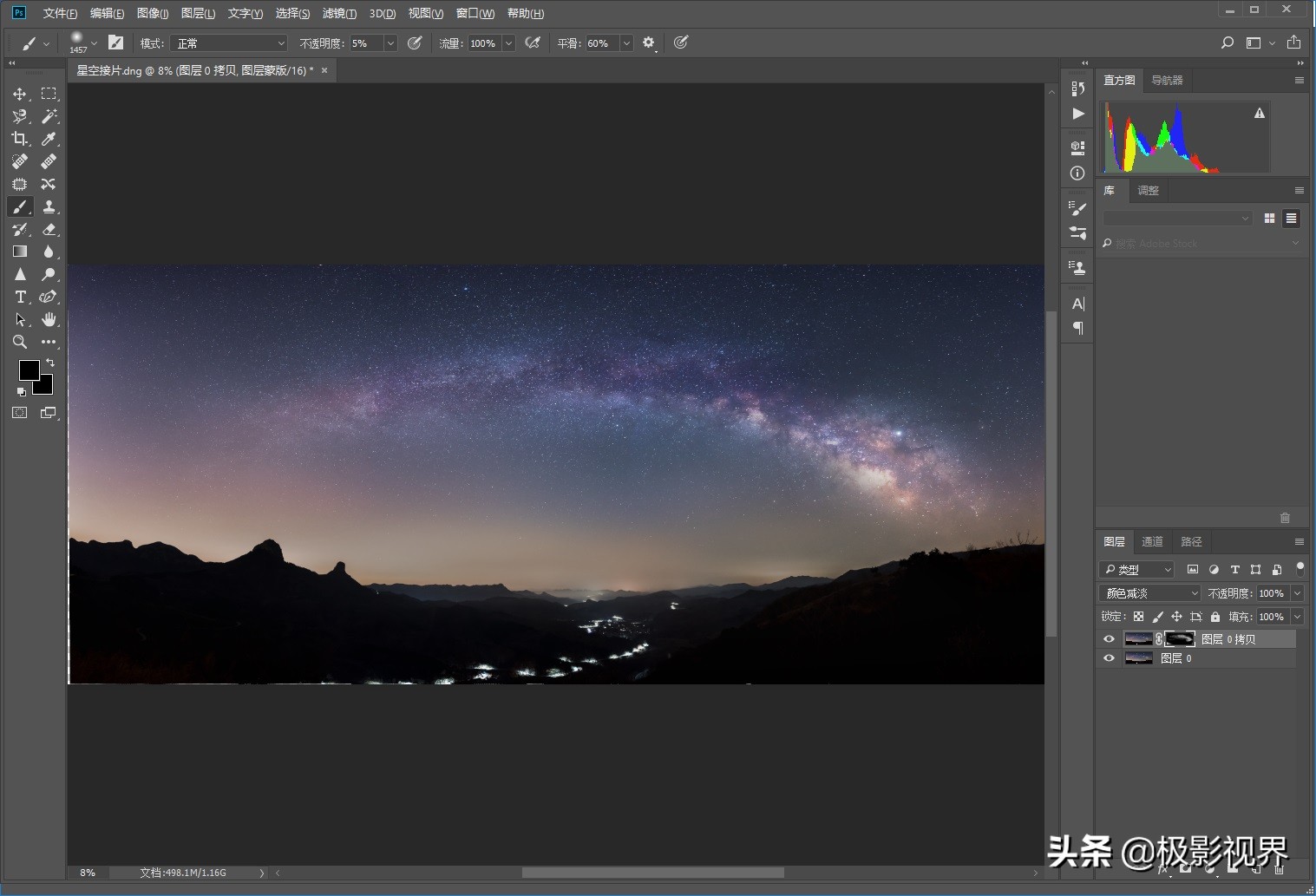Viewport: 1316px width, 896px height.
Task: Toggle lock transparent pixels icon
Action: click(x=1138, y=617)
